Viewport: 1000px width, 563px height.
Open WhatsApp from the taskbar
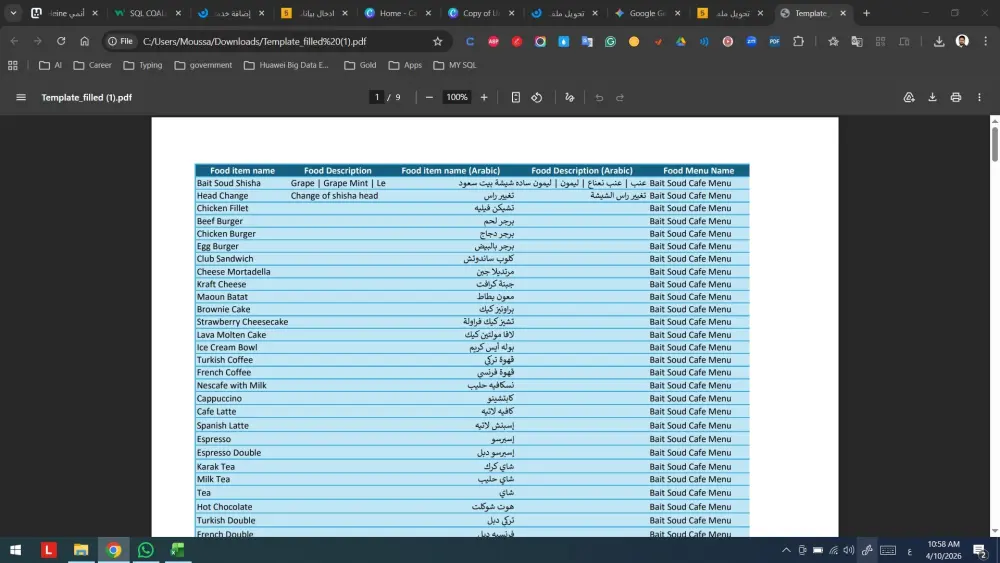point(145,550)
